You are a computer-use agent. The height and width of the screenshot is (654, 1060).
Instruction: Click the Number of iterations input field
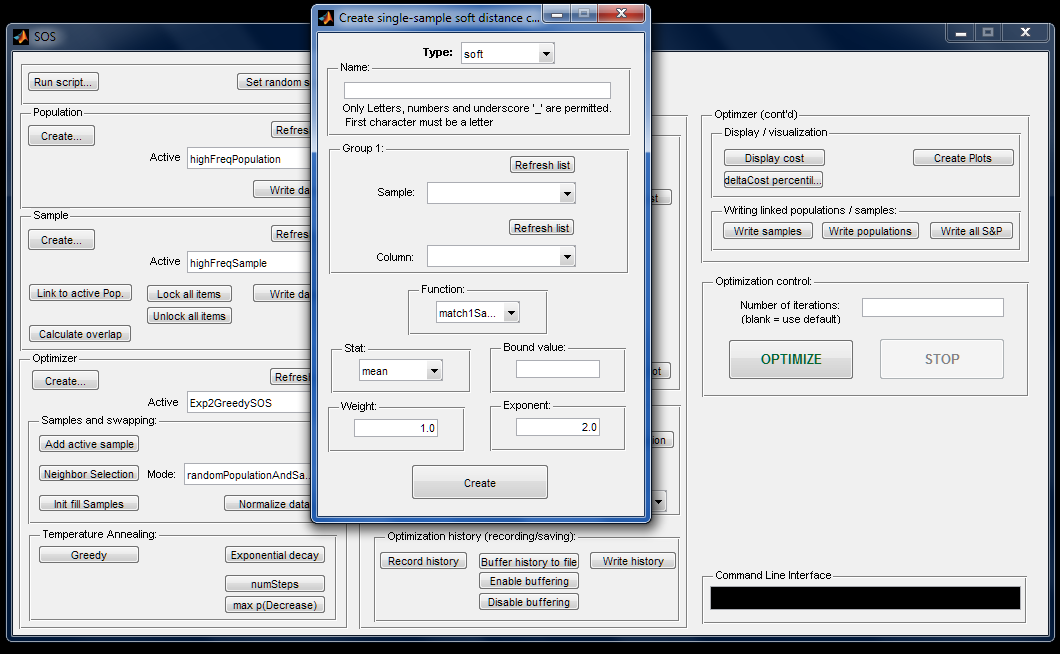click(932, 307)
